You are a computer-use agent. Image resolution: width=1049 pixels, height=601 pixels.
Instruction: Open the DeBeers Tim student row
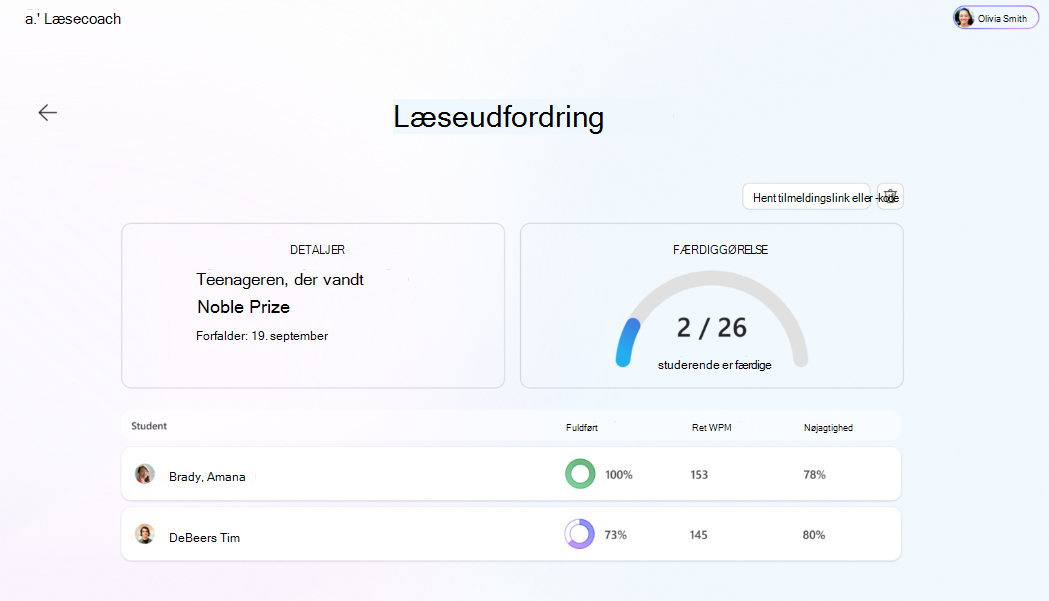coord(511,534)
